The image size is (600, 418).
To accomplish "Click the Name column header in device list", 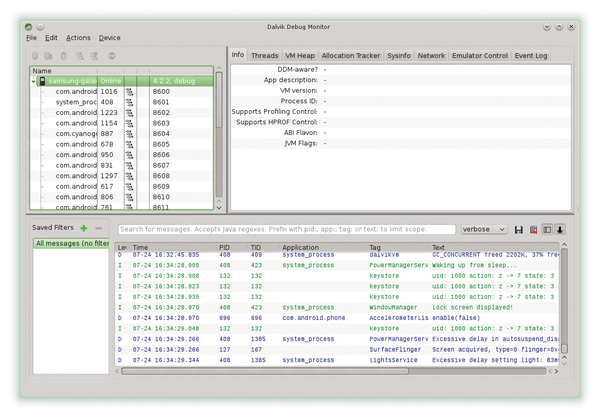I will tap(63, 71).
